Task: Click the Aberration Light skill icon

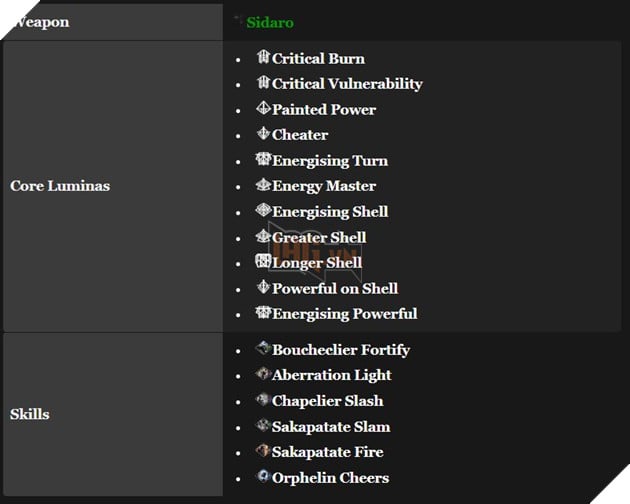Action: [x=263, y=375]
